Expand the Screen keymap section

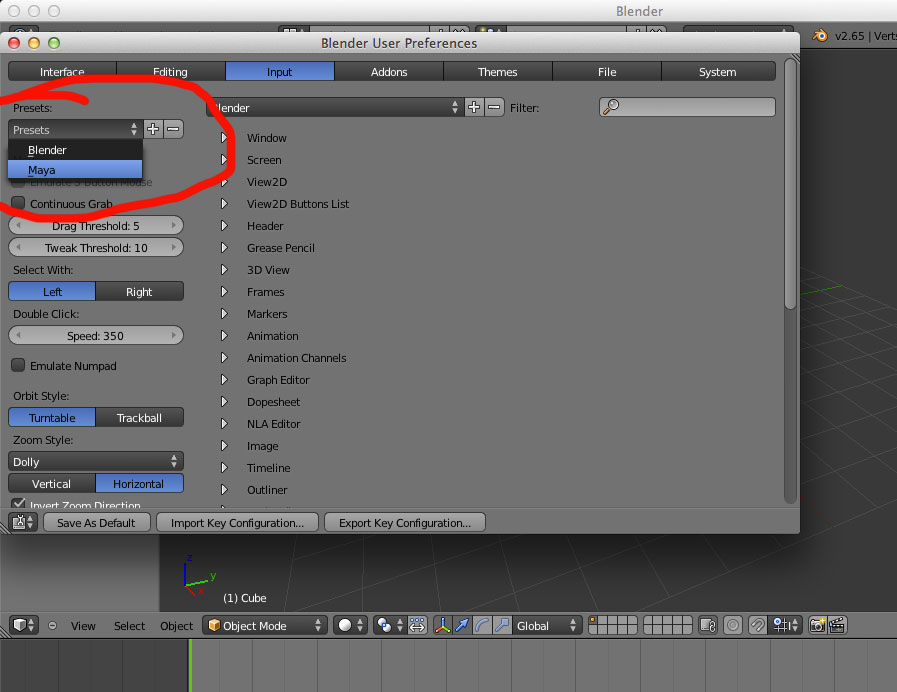(224, 160)
